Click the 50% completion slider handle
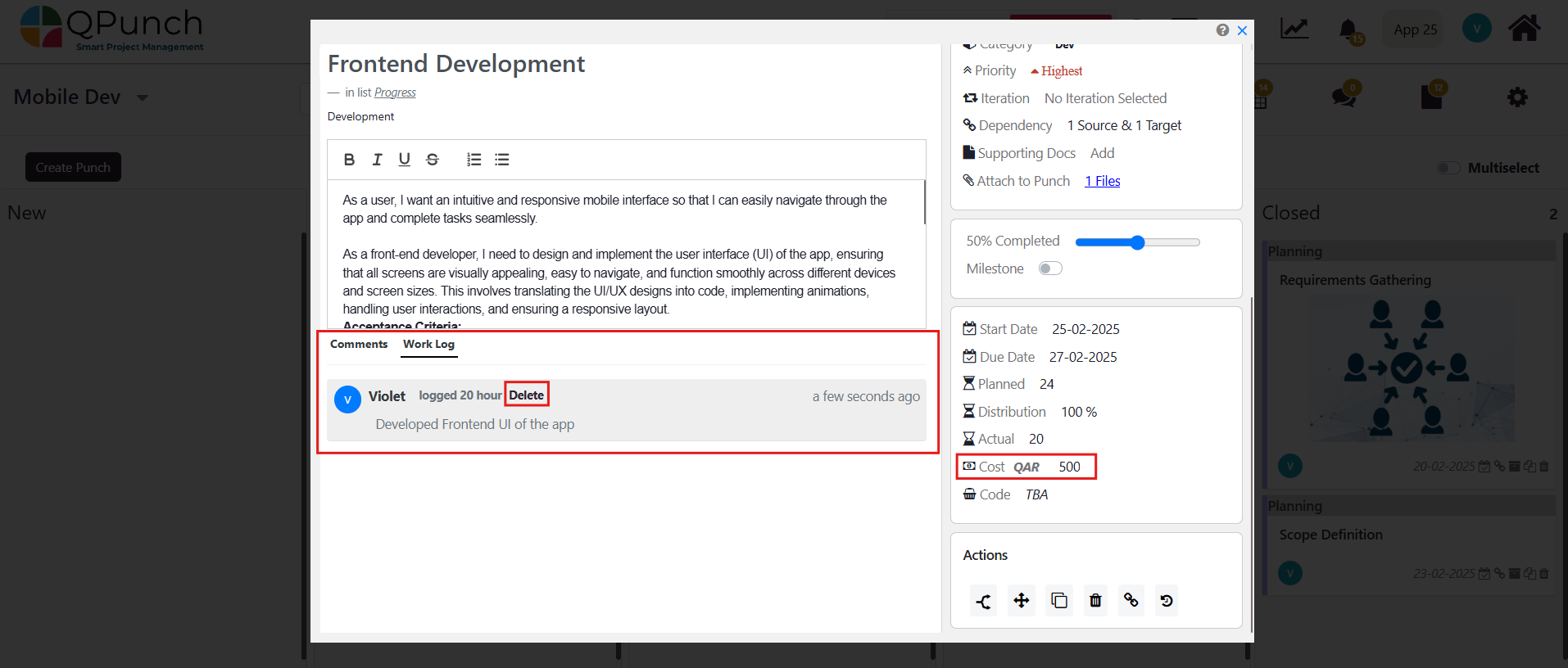 [x=1137, y=242]
